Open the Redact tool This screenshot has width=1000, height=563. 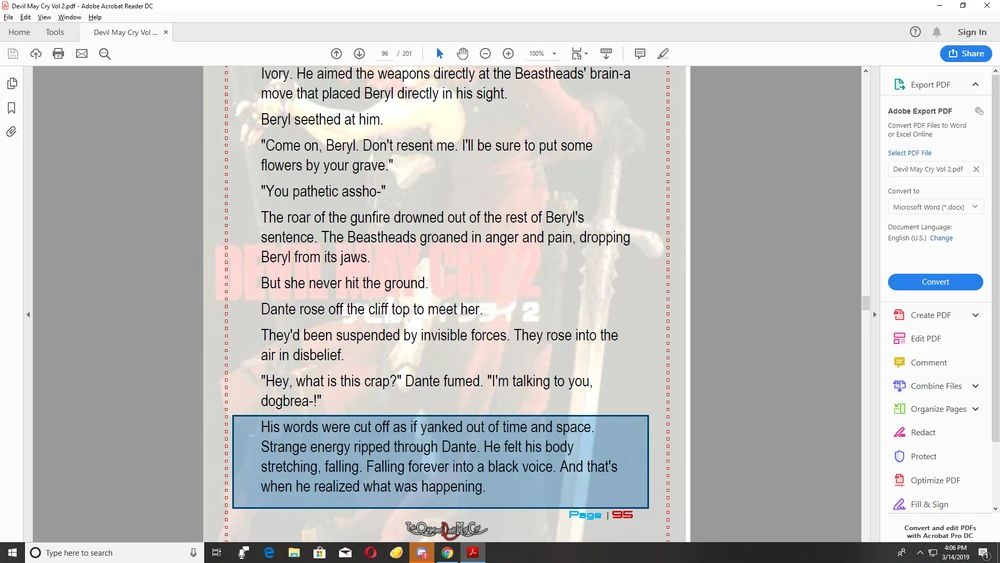coord(923,432)
